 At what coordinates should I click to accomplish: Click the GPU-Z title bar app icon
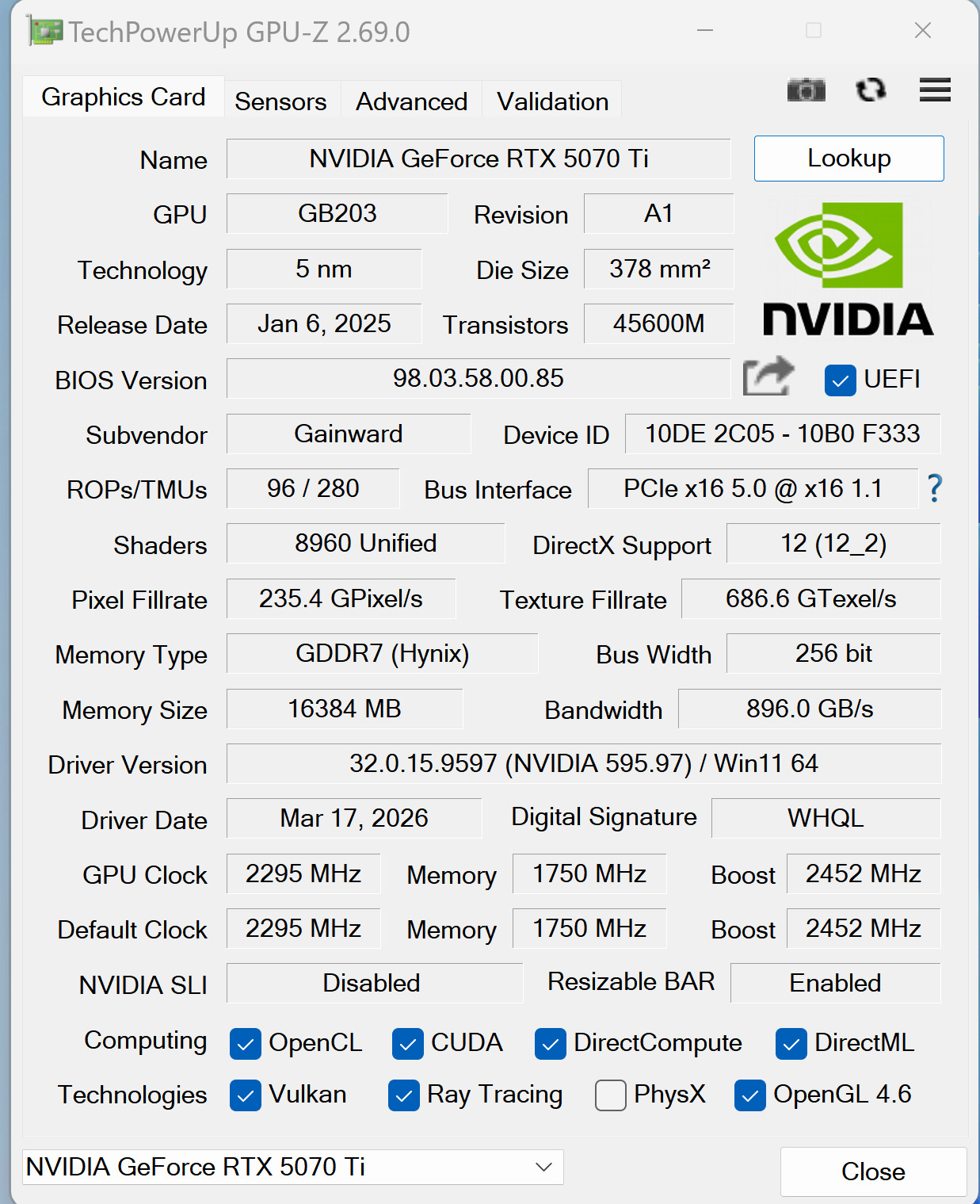(44, 32)
